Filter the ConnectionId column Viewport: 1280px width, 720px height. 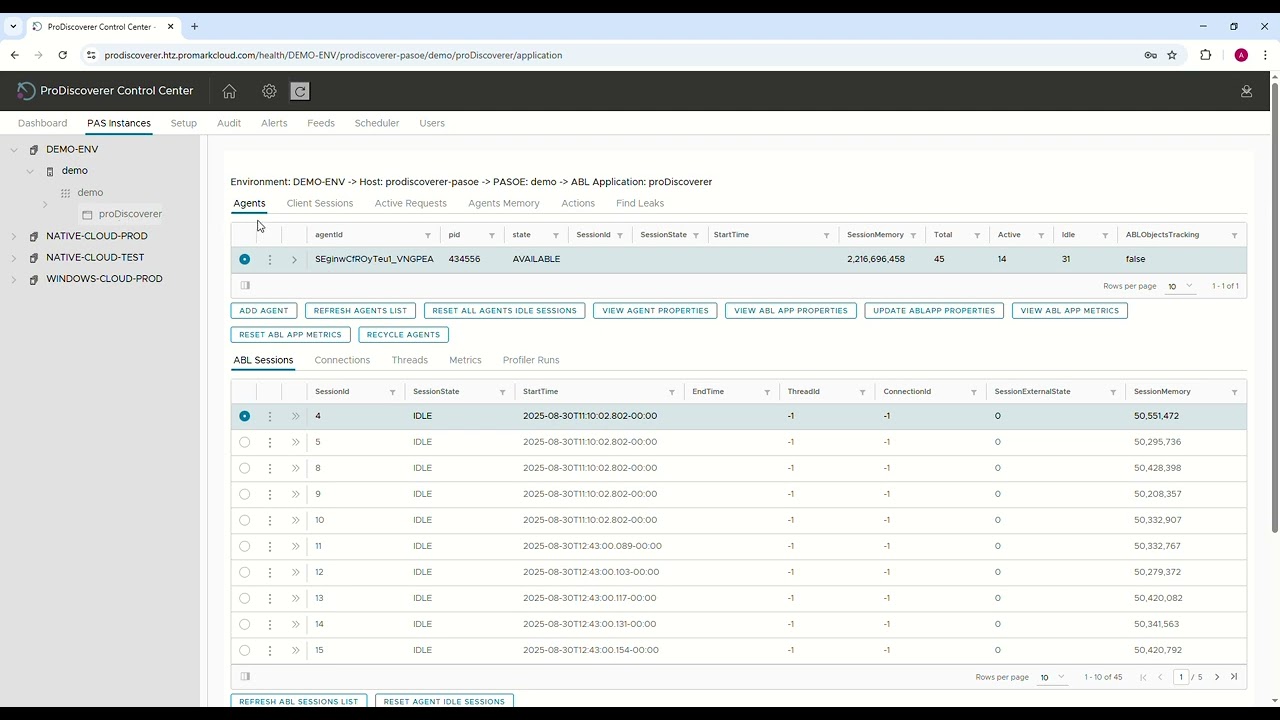coord(973,392)
